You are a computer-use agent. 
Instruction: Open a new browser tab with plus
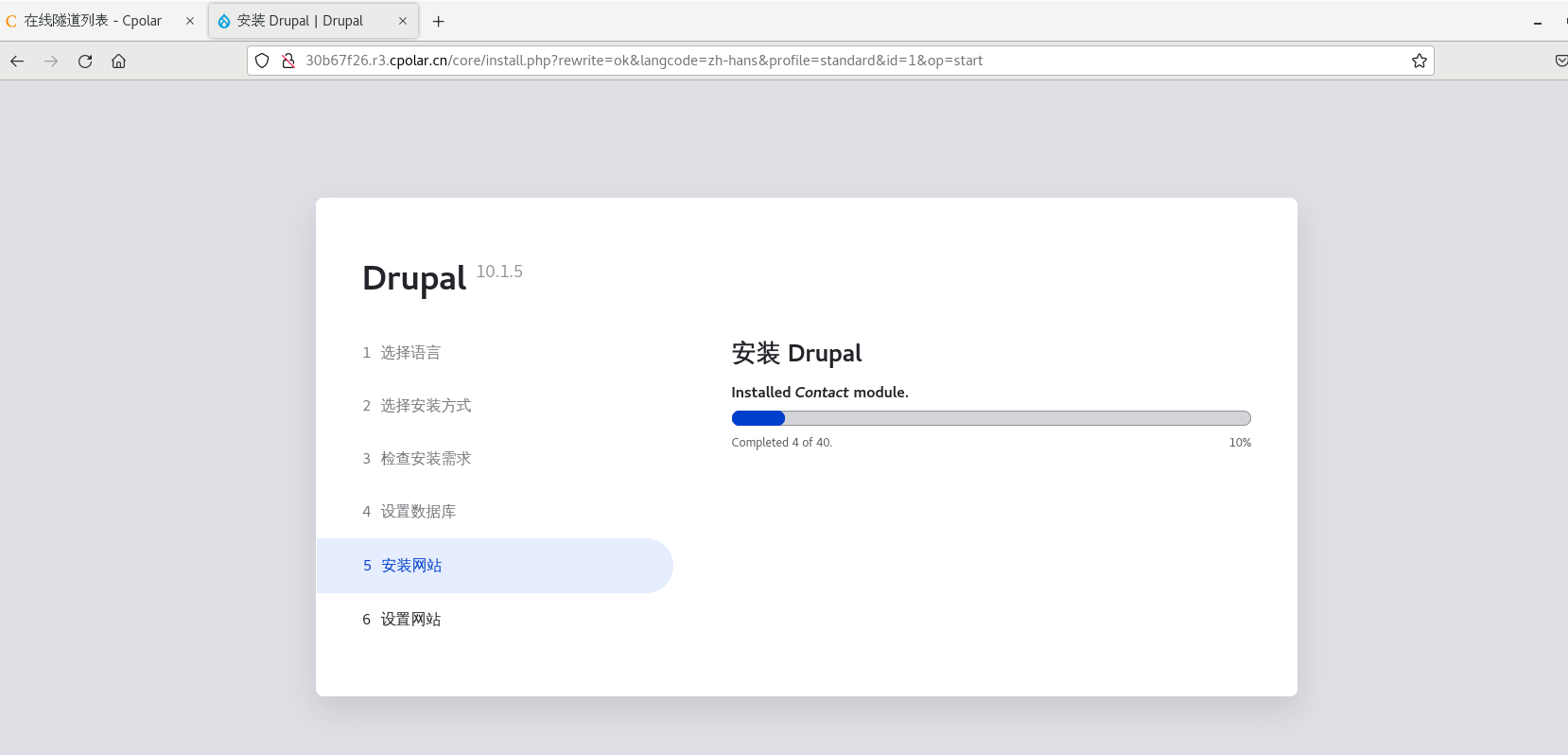tap(438, 21)
